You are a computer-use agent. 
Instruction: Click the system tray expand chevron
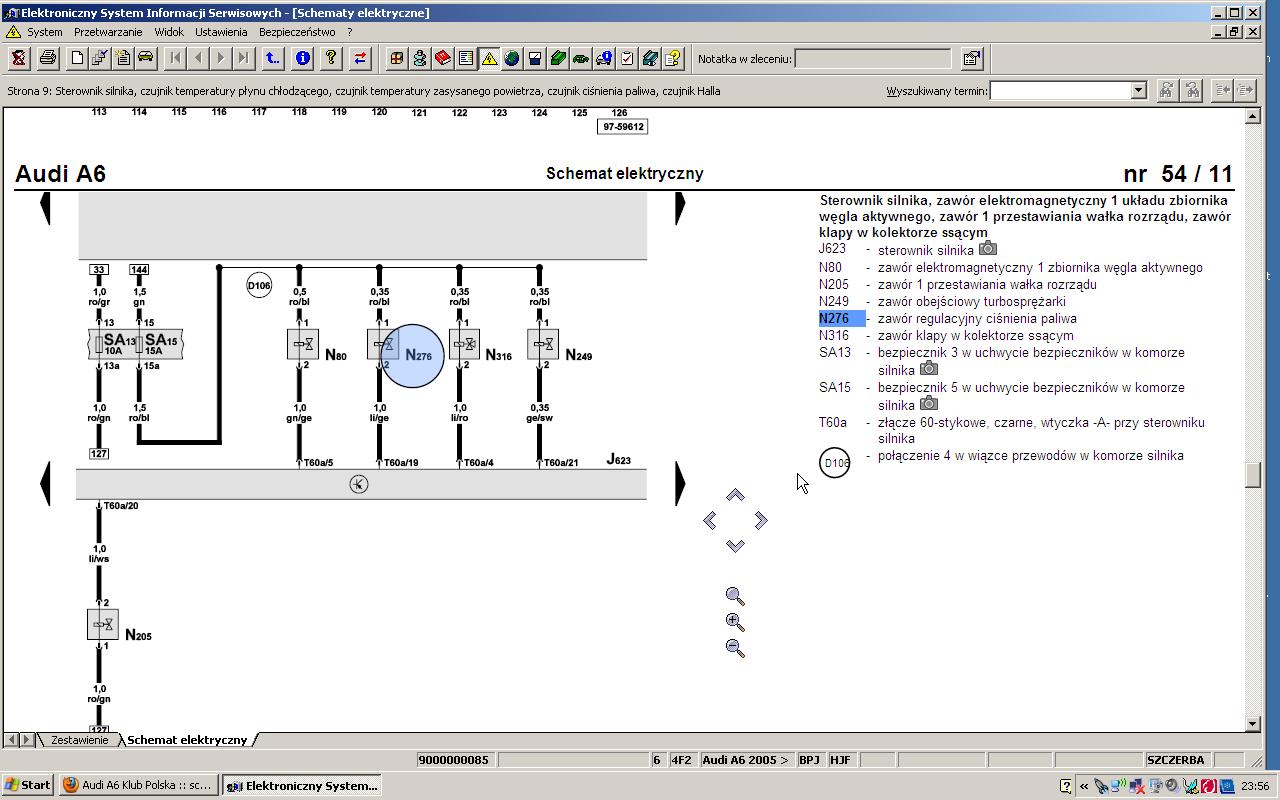[1084, 786]
